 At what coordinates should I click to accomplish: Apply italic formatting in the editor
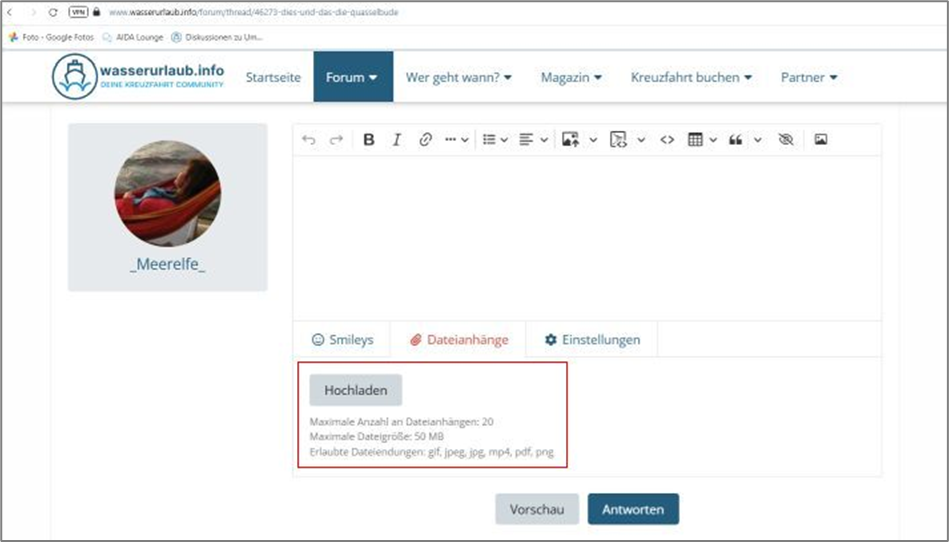click(x=397, y=140)
